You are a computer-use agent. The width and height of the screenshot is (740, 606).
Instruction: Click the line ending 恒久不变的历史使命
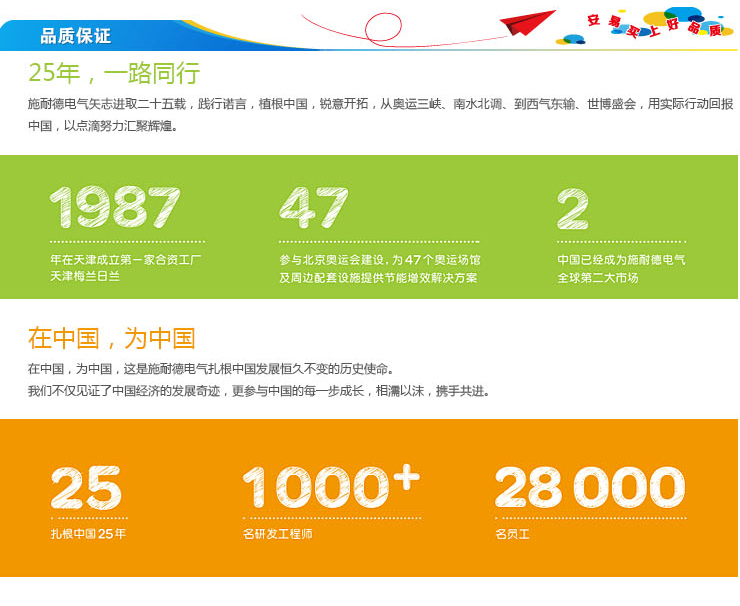(210, 369)
